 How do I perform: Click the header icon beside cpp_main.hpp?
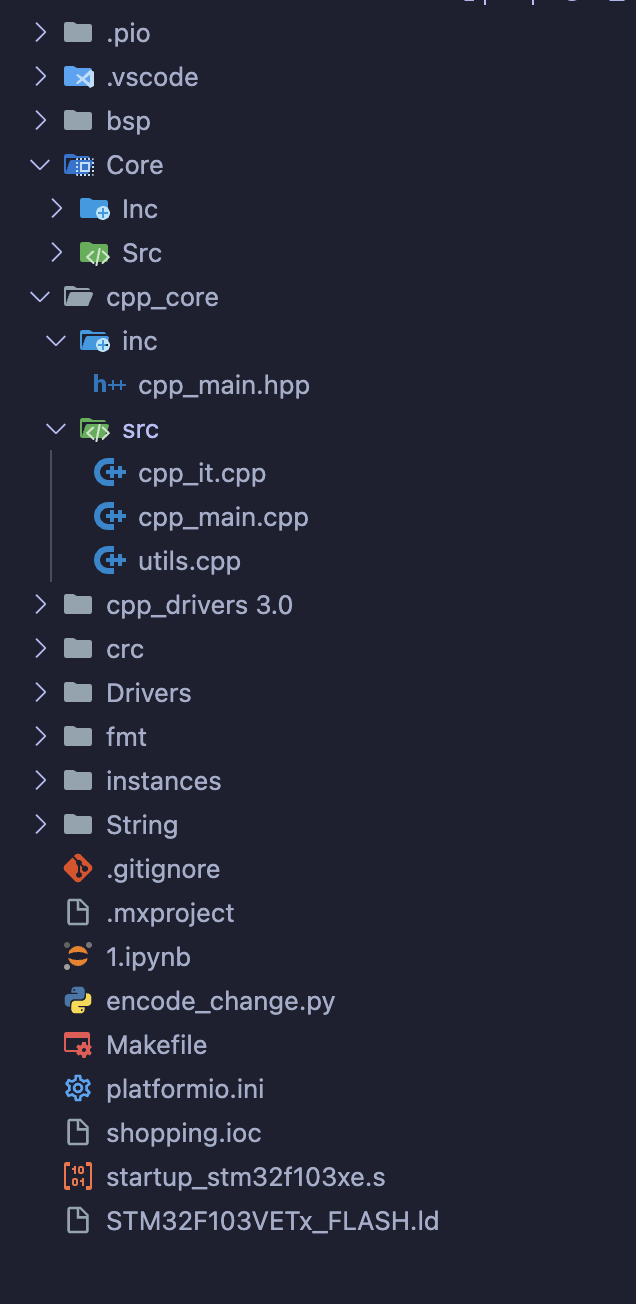point(109,385)
